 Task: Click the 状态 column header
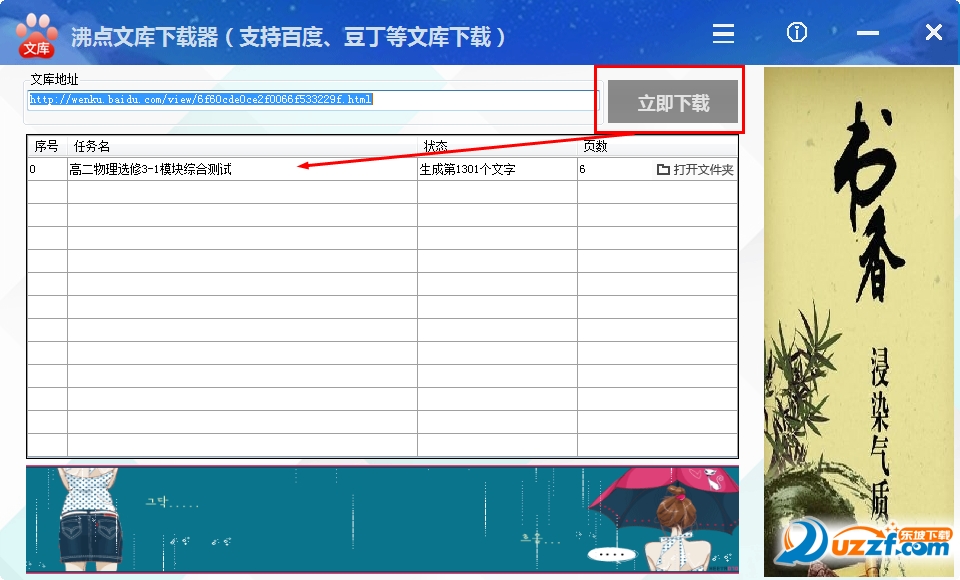pyautogui.click(x=497, y=147)
